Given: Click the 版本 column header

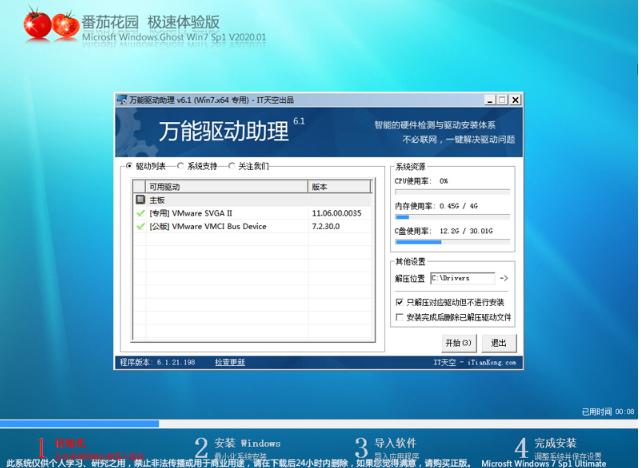Looking at the screenshot, I should 339,187.
